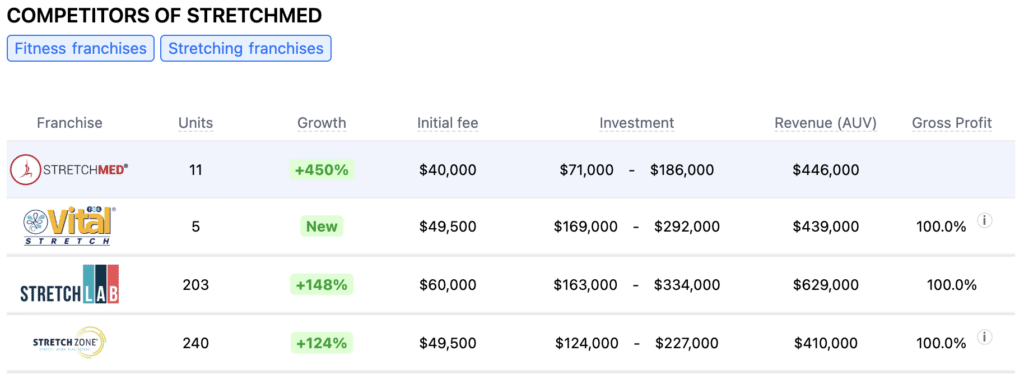Click the Investment column header
The image size is (1024, 388).
point(637,123)
